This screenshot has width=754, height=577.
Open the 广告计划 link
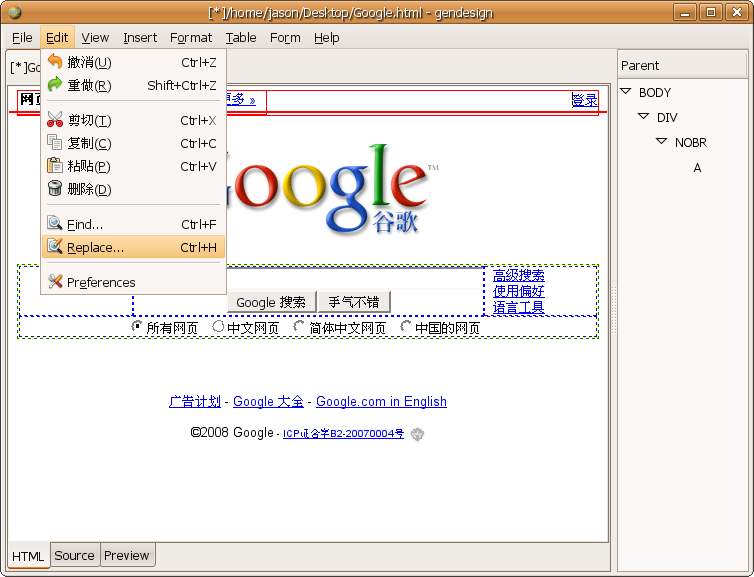pos(195,401)
